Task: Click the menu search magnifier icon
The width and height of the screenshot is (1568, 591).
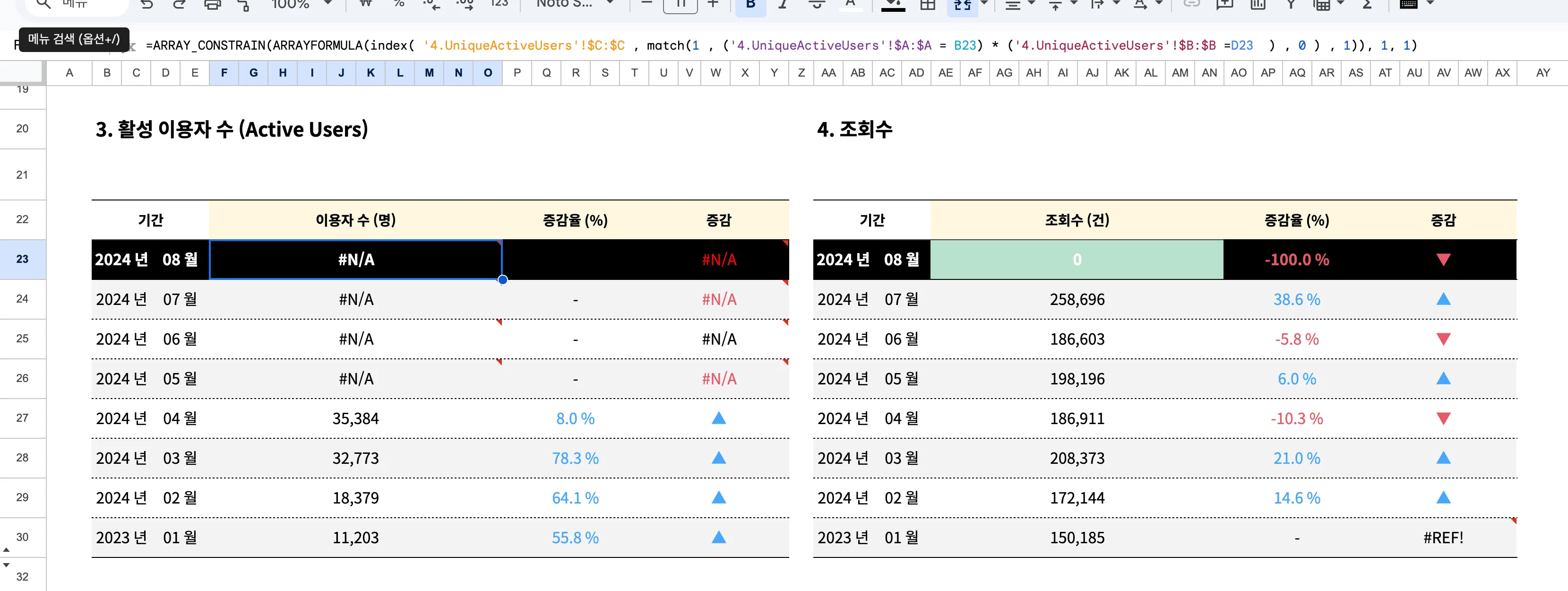Action: [43, 4]
